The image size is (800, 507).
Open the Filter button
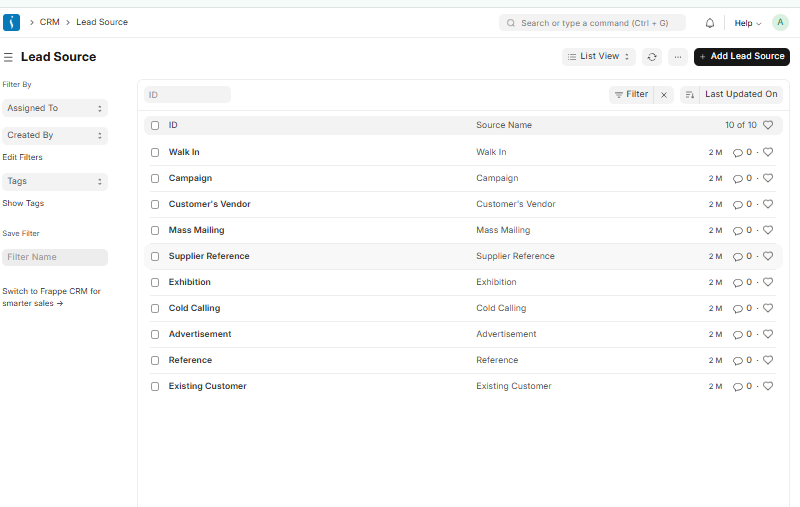[x=631, y=94]
